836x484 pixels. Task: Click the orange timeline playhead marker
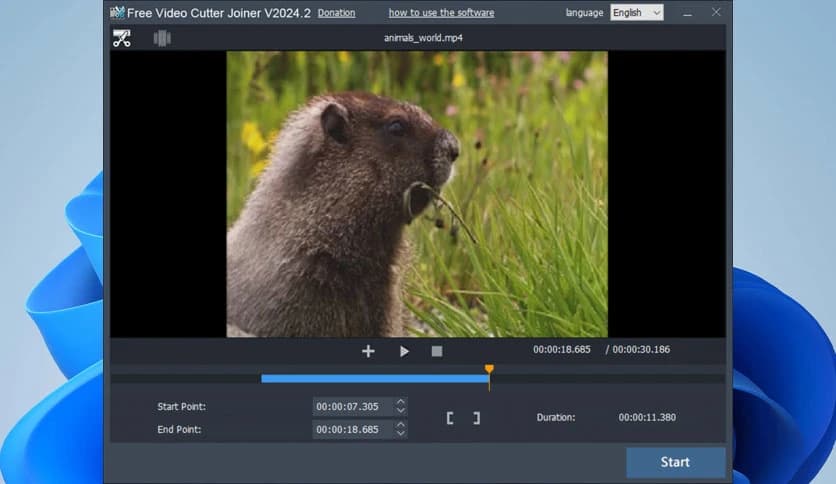(489, 369)
